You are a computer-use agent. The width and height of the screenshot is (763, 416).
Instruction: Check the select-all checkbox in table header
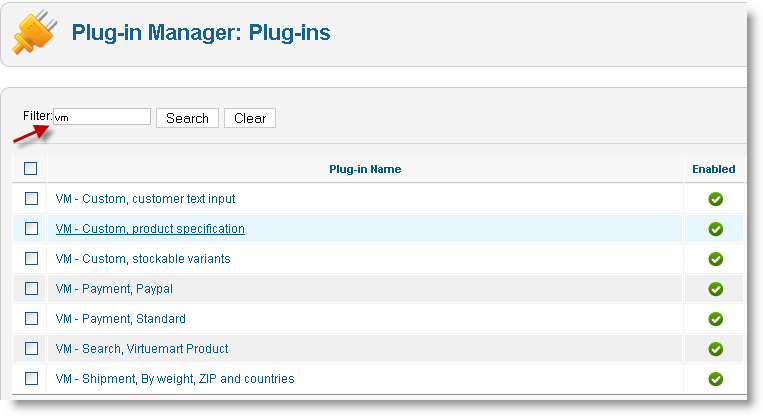[x=31, y=169]
